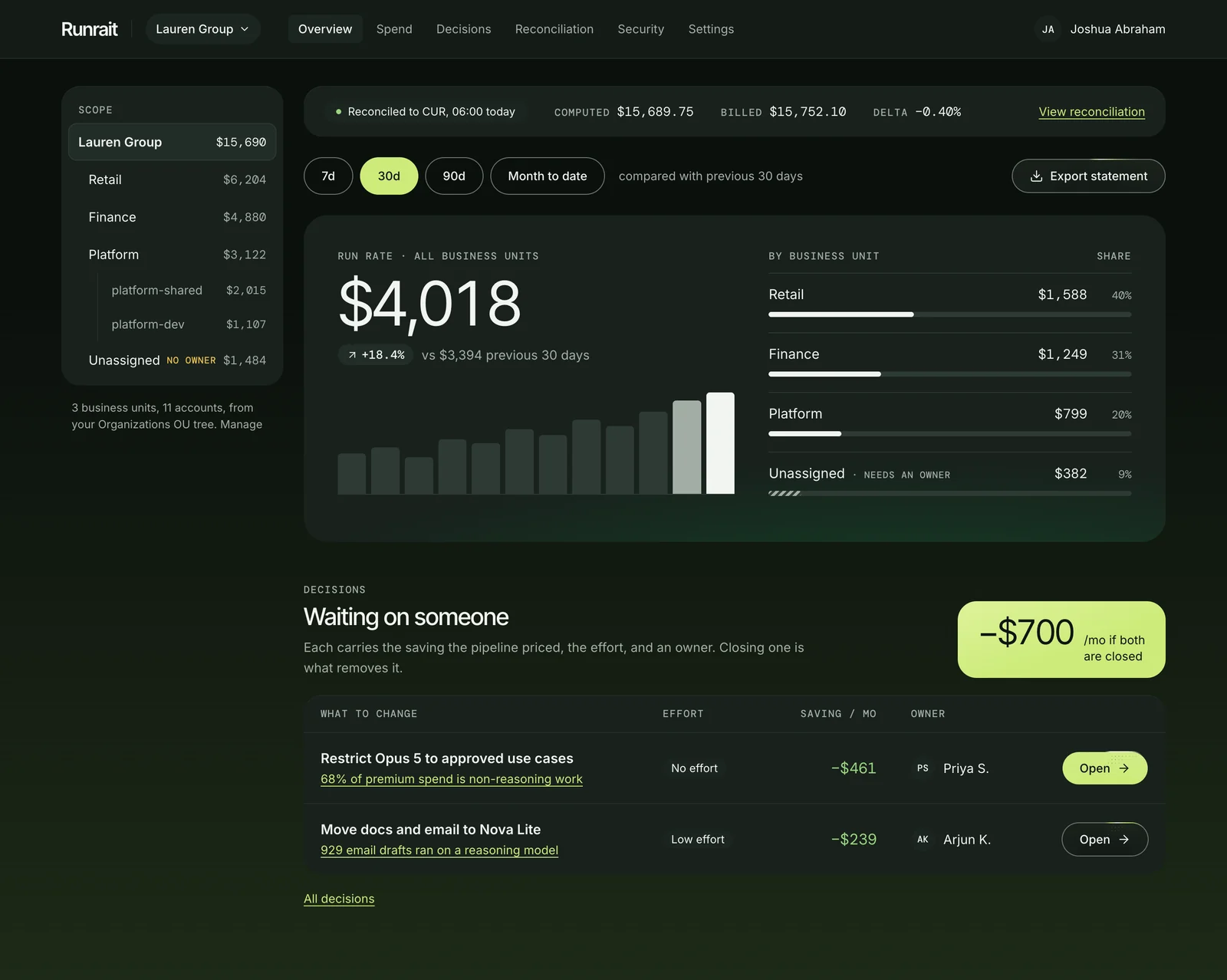Click the -$700 savings summary card
Image resolution: width=1227 pixels, height=980 pixels.
(1061, 640)
